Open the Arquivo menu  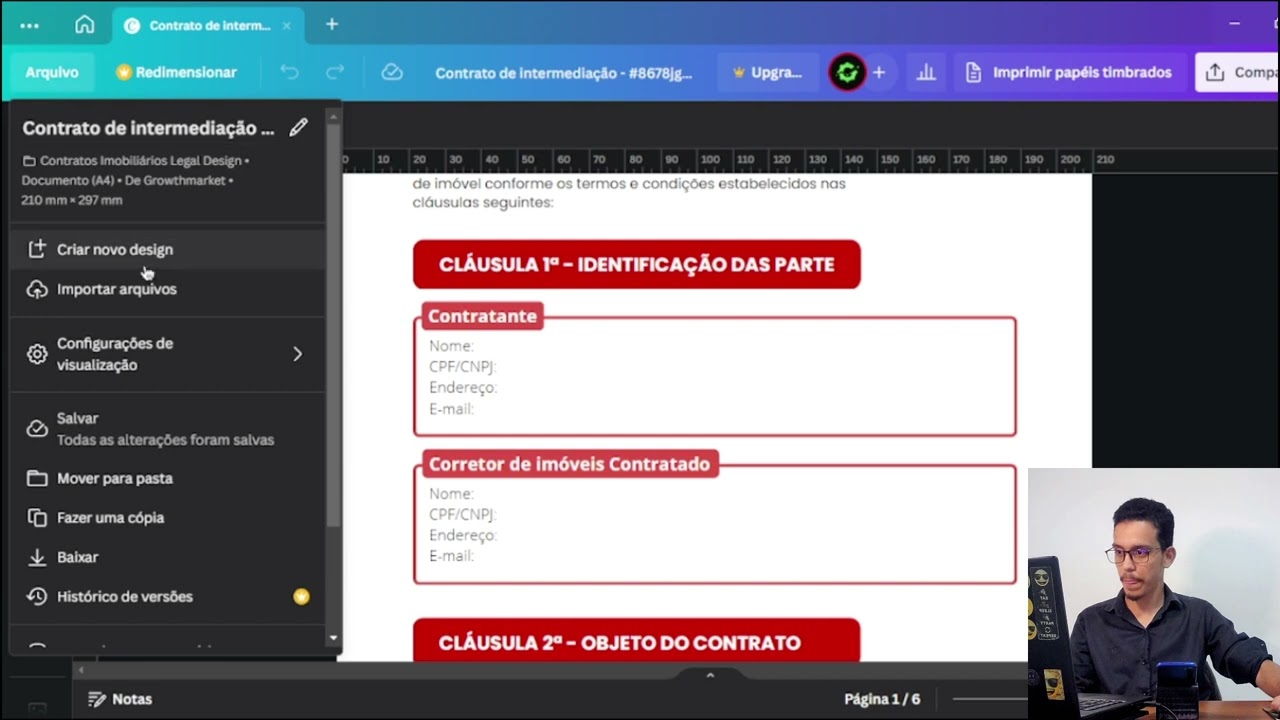[x=52, y=72]
